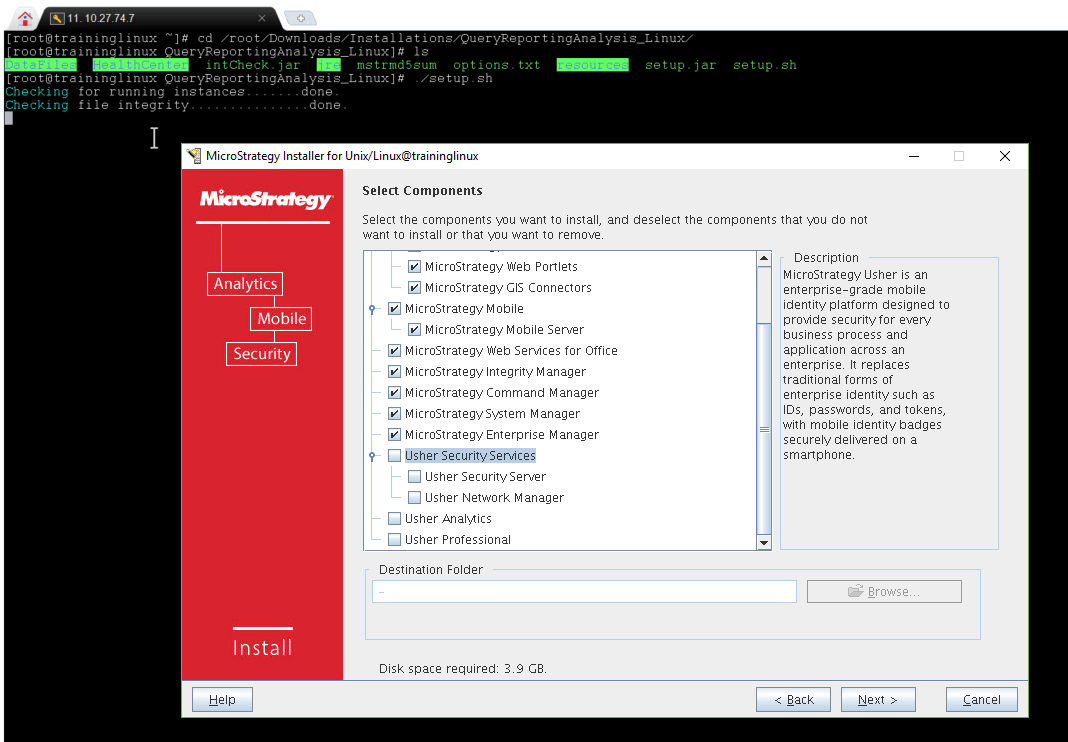Click the Destination Folder text field
Screen dimensions: 1068x742
click(x=584, y=592)
